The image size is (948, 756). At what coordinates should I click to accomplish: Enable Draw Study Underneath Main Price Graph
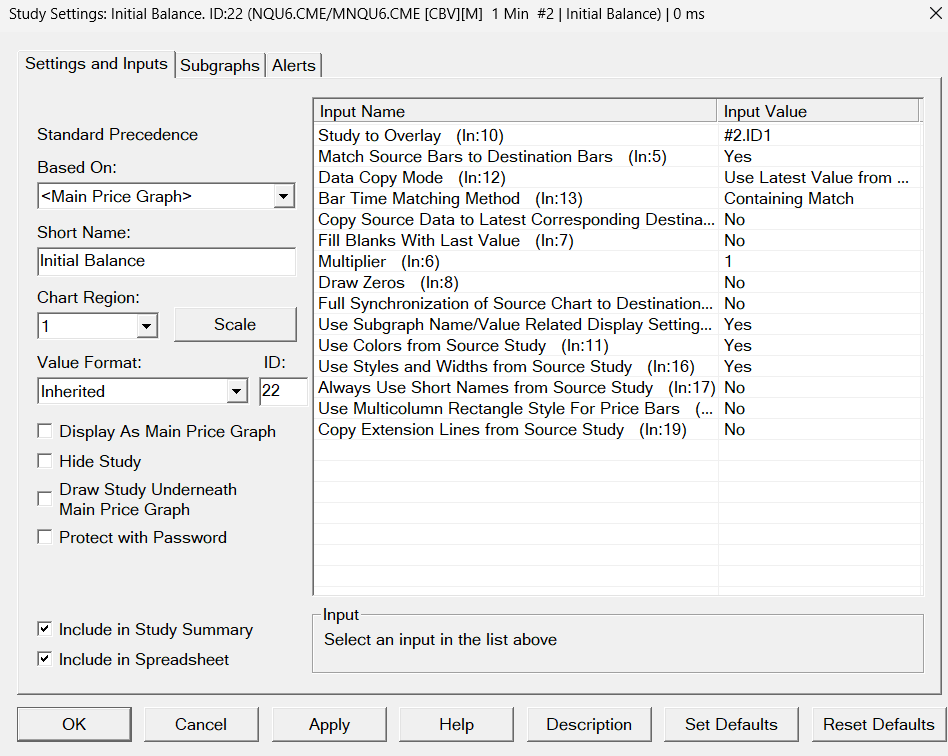pos(45,499)
